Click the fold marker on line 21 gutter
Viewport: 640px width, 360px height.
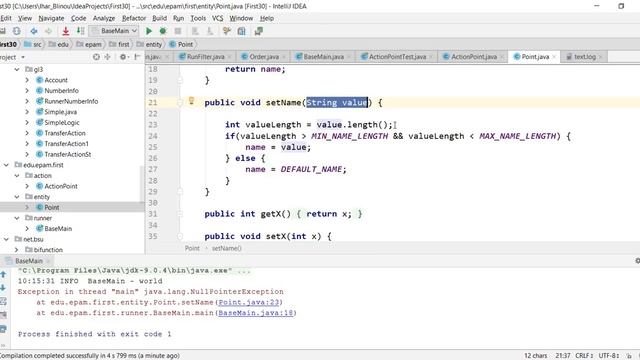(x=180, y=102)
